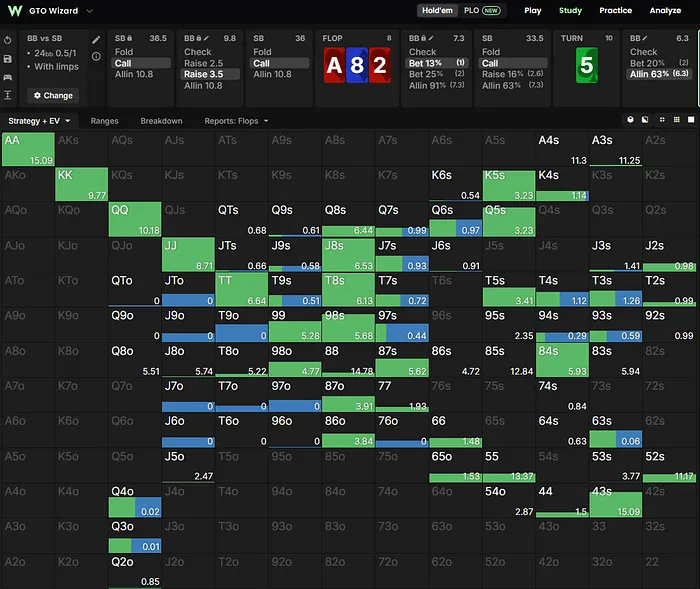
Task: Click the Ace flop card
Action: (x=334, y=65)
